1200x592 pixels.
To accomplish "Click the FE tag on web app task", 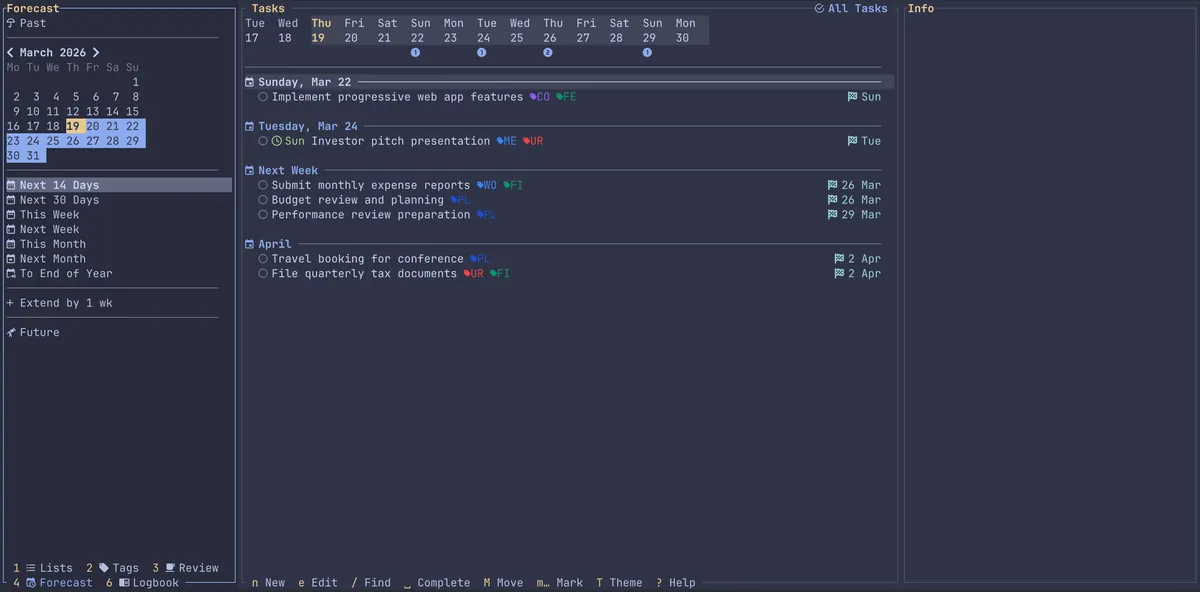I will pos(567,97).
